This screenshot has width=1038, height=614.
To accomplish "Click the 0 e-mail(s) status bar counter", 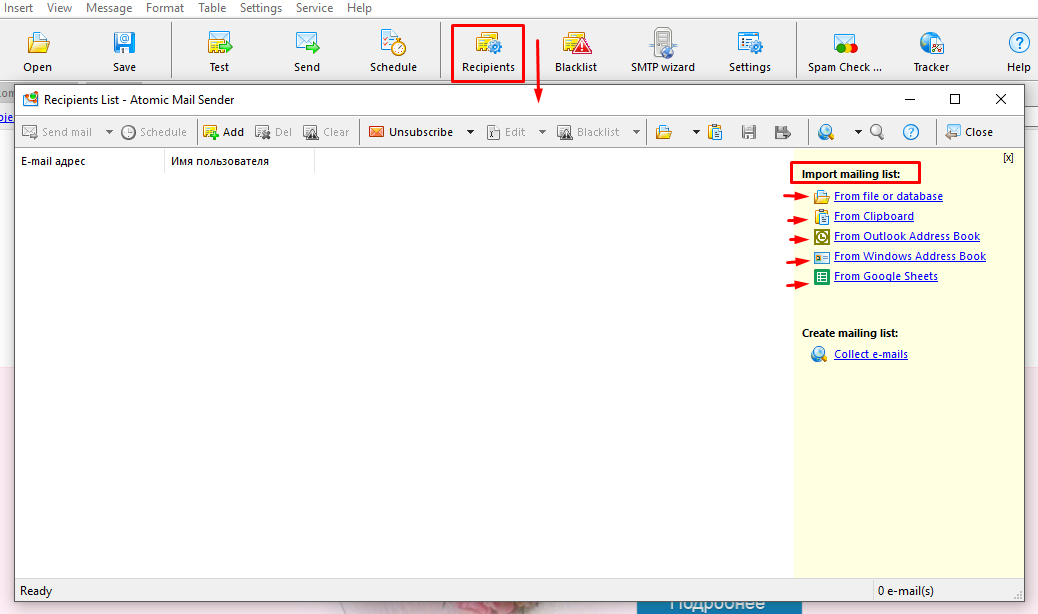I will (x=906, y=591).
